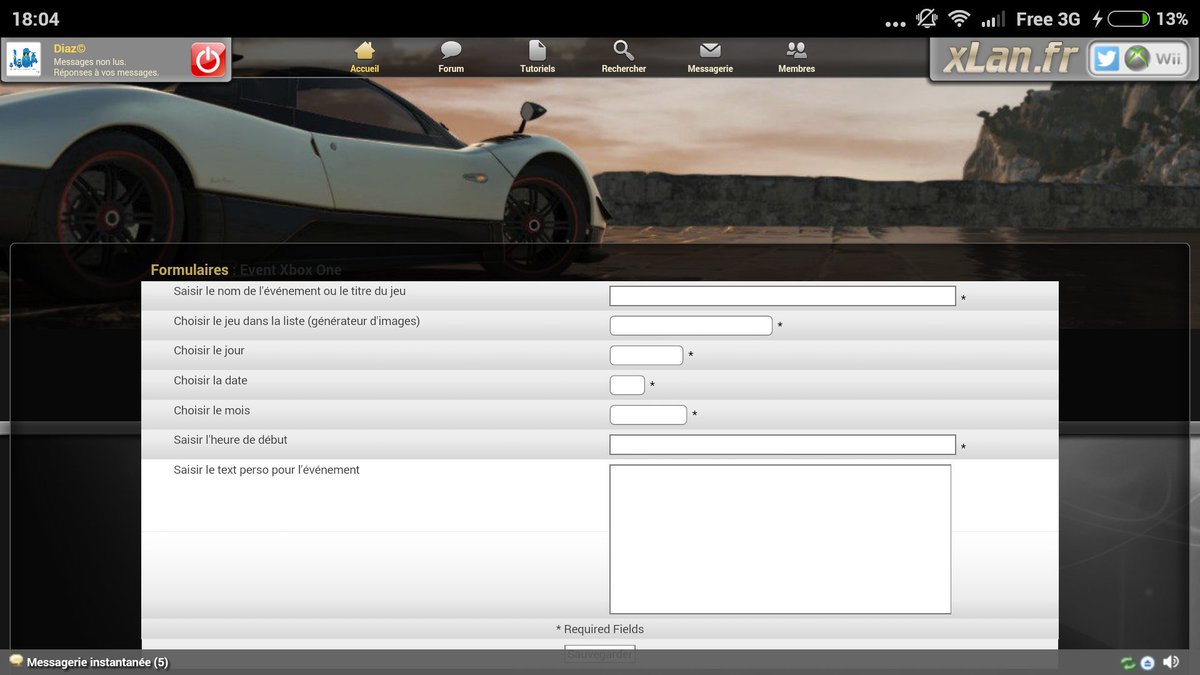This screenshot has width=1200, height=675.
Task: Click the Wii icon
Action: click(1168, 59)
